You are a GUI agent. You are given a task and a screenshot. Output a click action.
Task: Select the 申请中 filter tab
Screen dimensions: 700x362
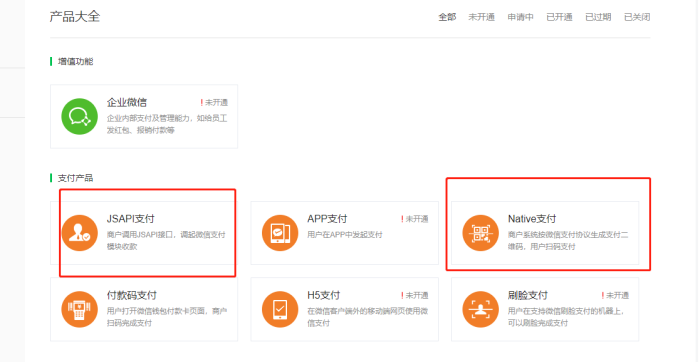pyautogui.click(x=521, y=17)
